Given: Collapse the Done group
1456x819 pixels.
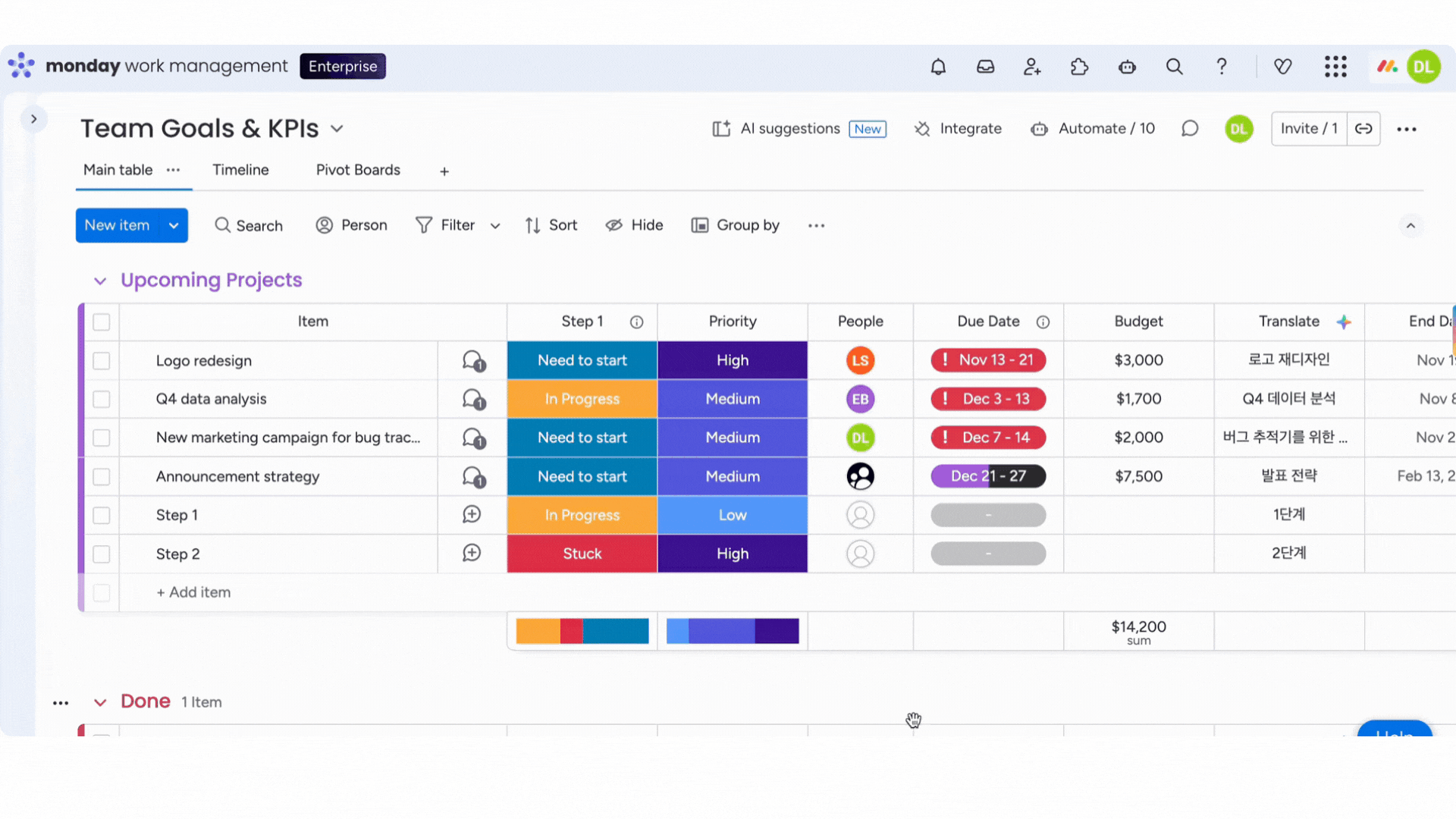Looking at the screenshot, I should click(x=100, y=703).
